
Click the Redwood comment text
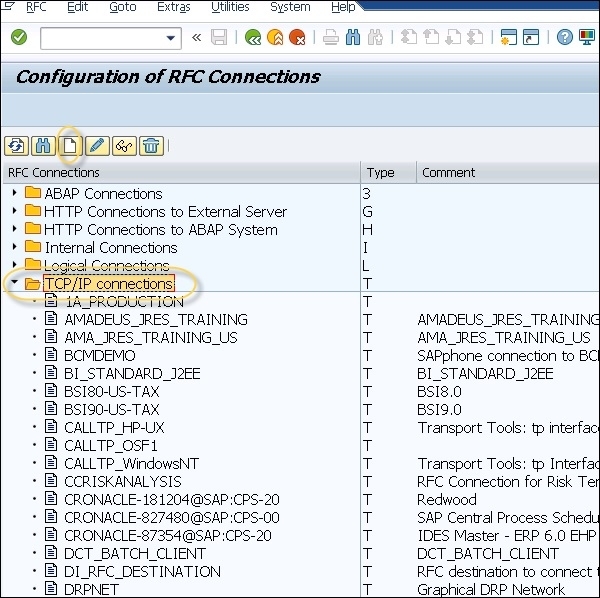pyautogui.click(x=447, y=499)
